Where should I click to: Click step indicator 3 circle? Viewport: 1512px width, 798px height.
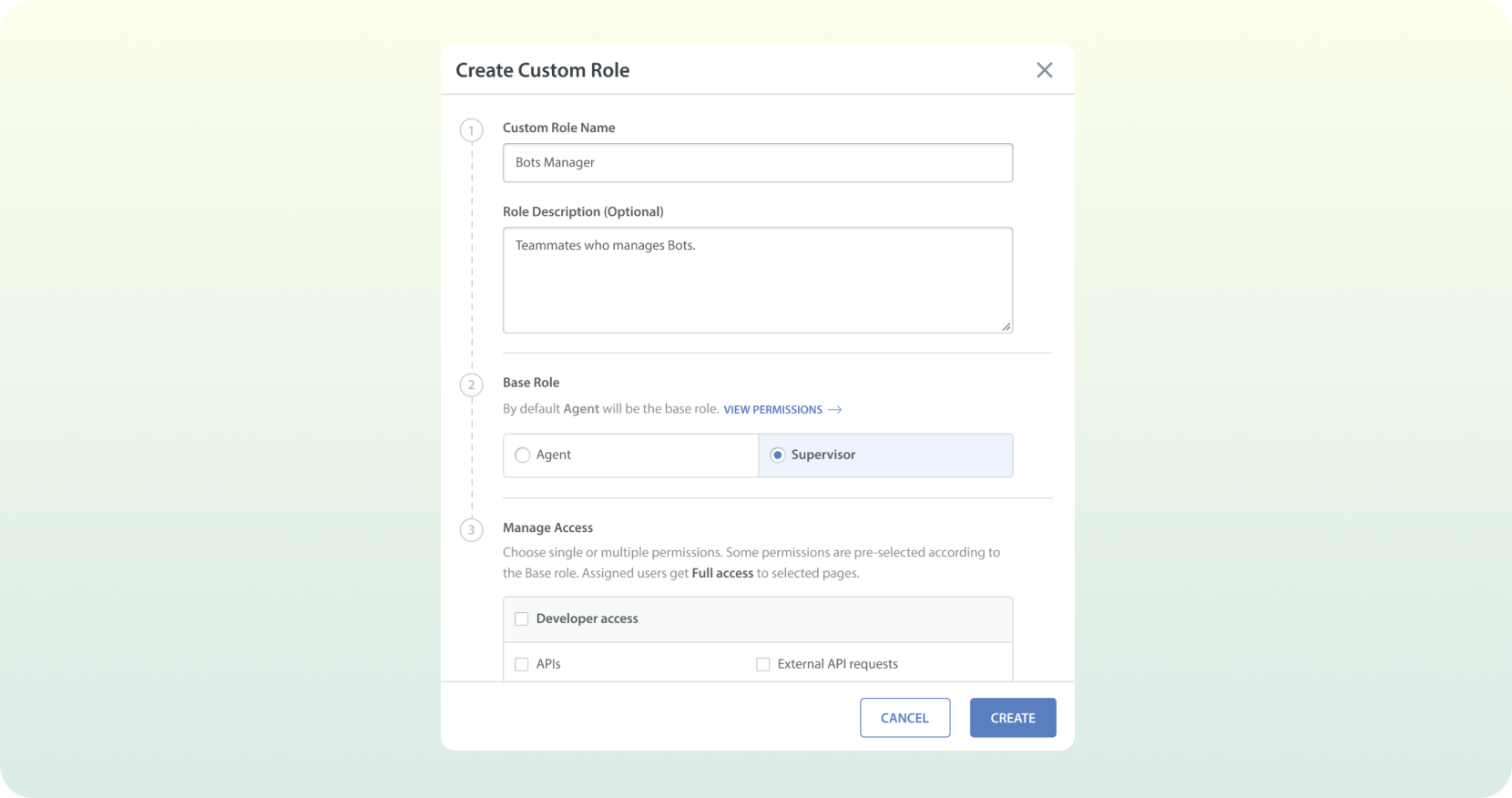coord(472,529)
